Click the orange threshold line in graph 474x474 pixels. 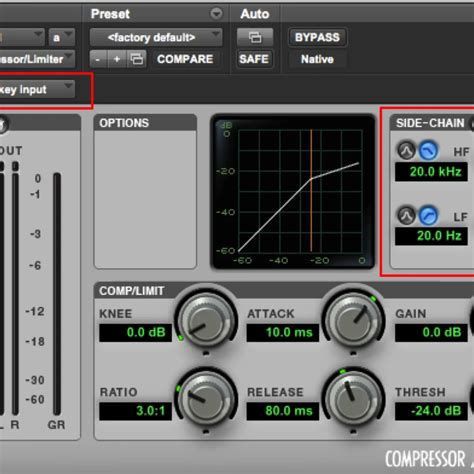pos(311,190)
